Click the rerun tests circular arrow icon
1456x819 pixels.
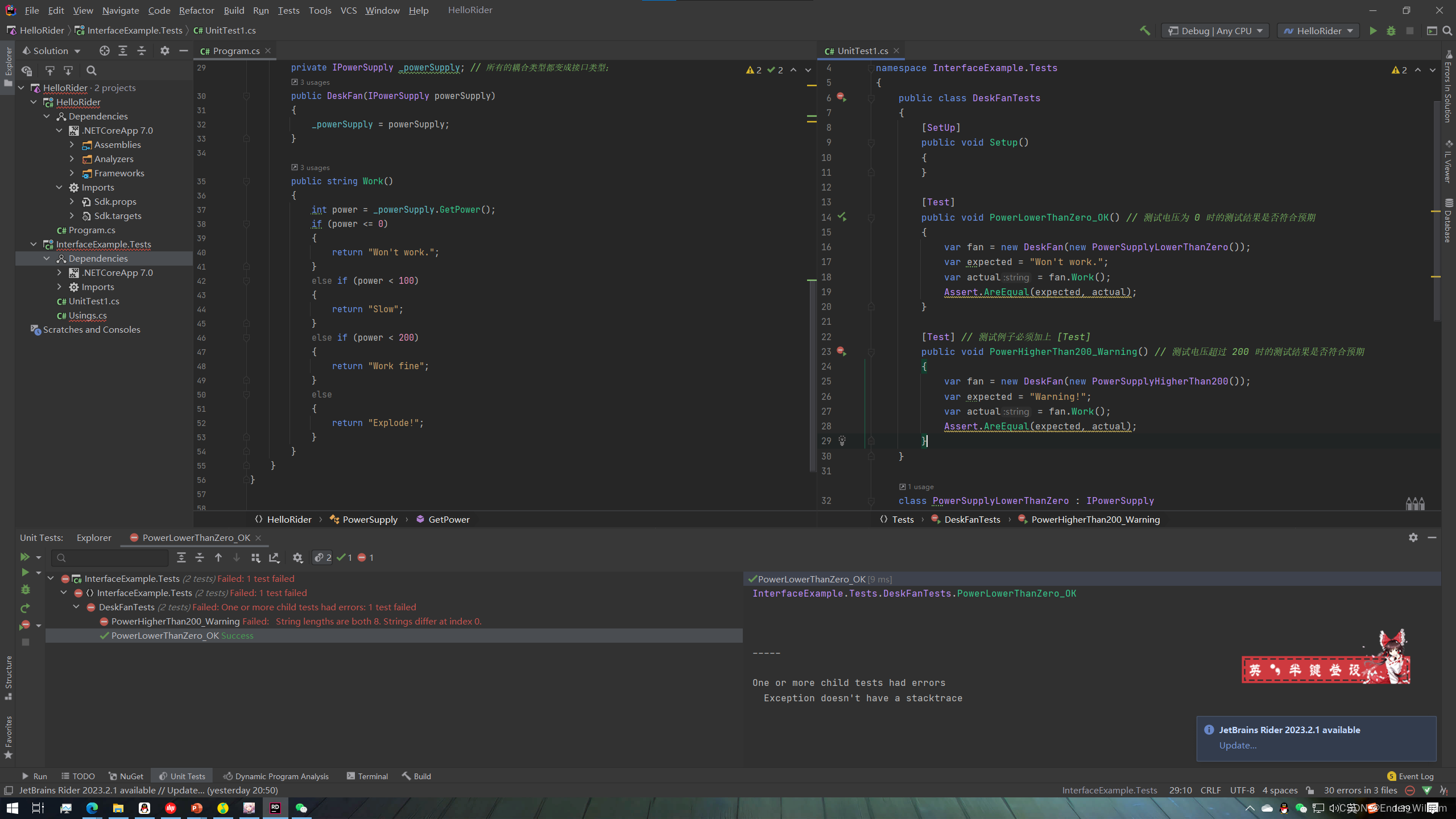tap(25, 608)
